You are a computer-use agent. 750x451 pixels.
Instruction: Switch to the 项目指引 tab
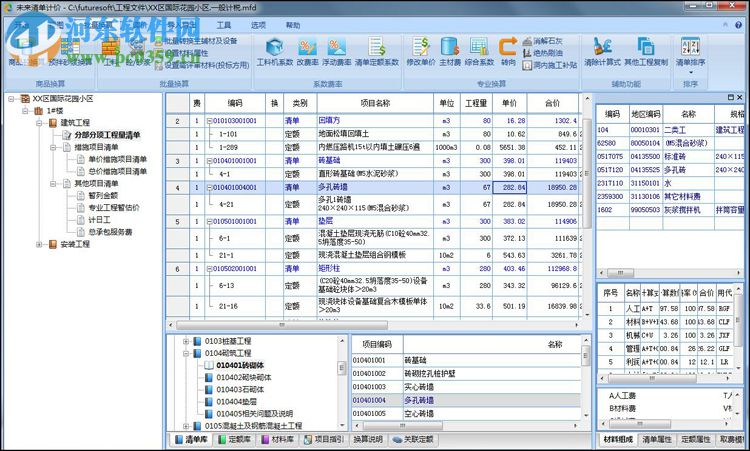pos(324,439)
